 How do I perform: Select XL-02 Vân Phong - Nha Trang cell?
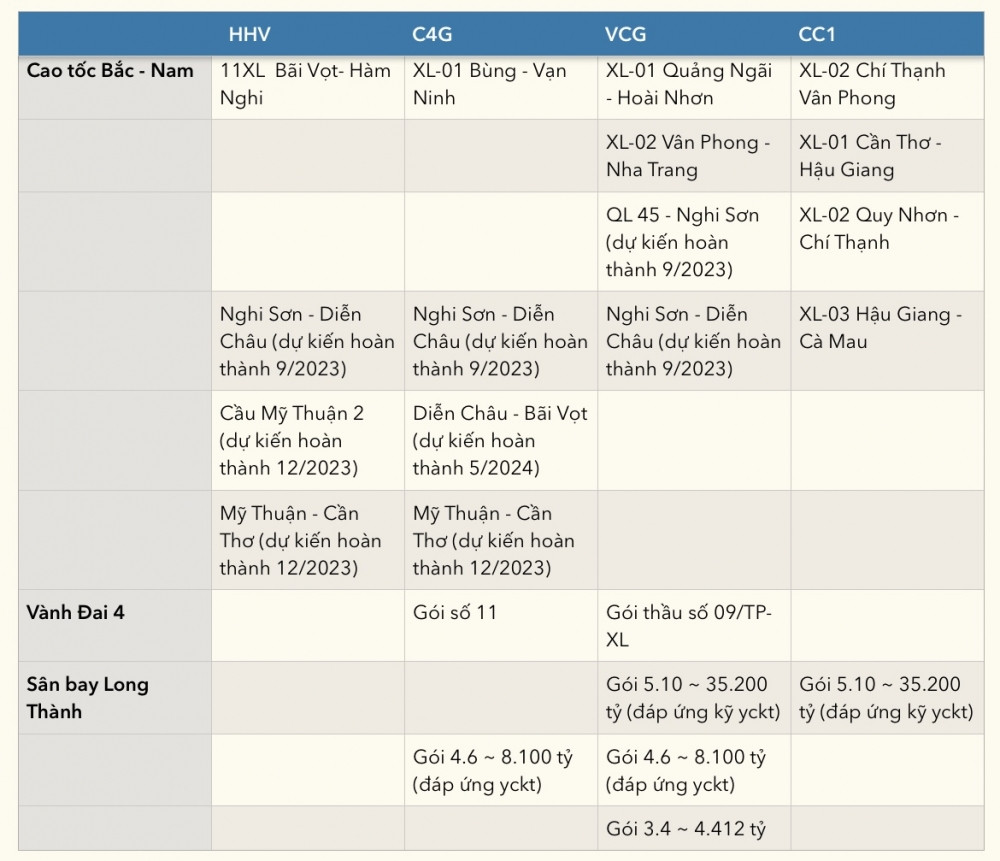point(688,156)
